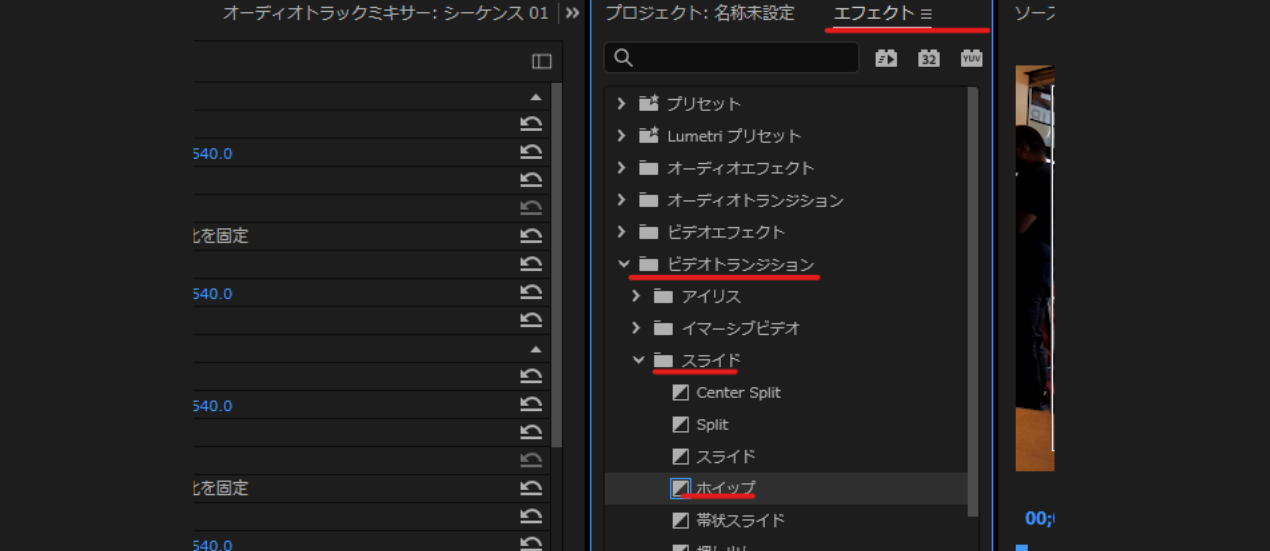Click the panel layout toggle icon above reset buttons

click(542, 62)
